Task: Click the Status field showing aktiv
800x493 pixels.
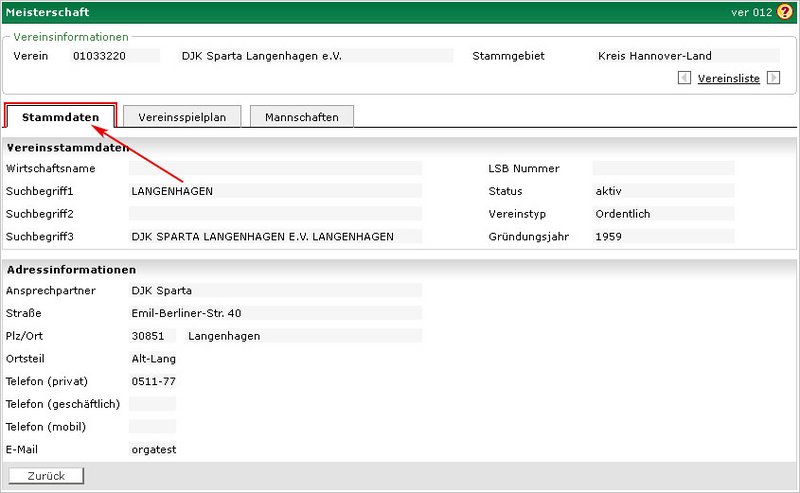Action: click(662, 191)
